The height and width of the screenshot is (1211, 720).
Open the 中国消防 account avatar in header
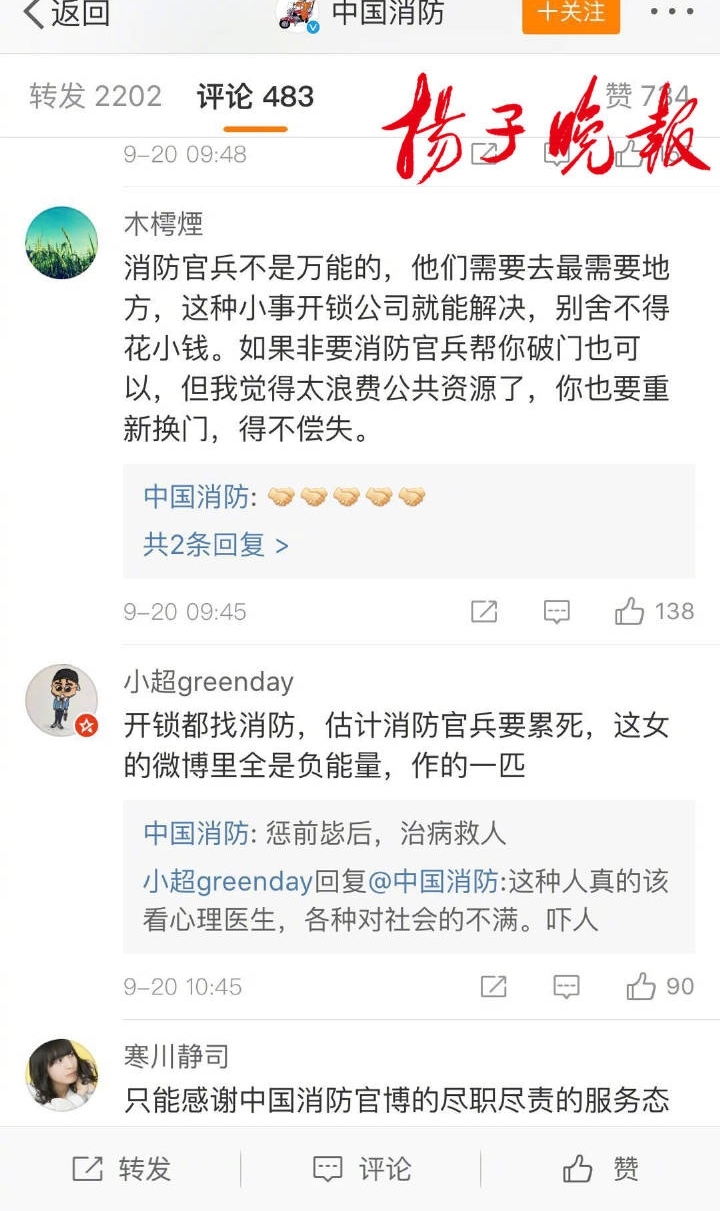(x=297, y=14)
